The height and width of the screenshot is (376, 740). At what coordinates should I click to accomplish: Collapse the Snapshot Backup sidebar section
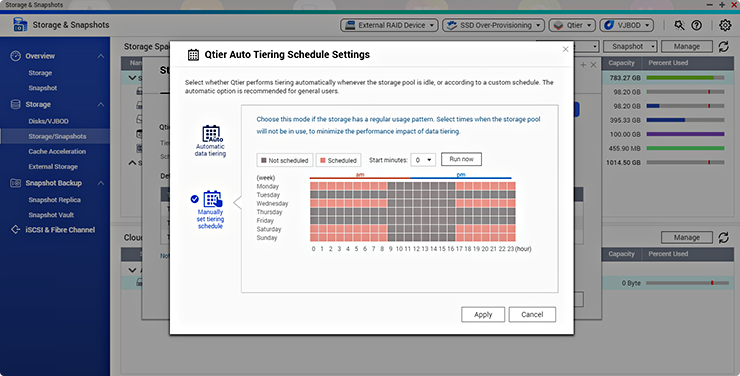(101, 183)
